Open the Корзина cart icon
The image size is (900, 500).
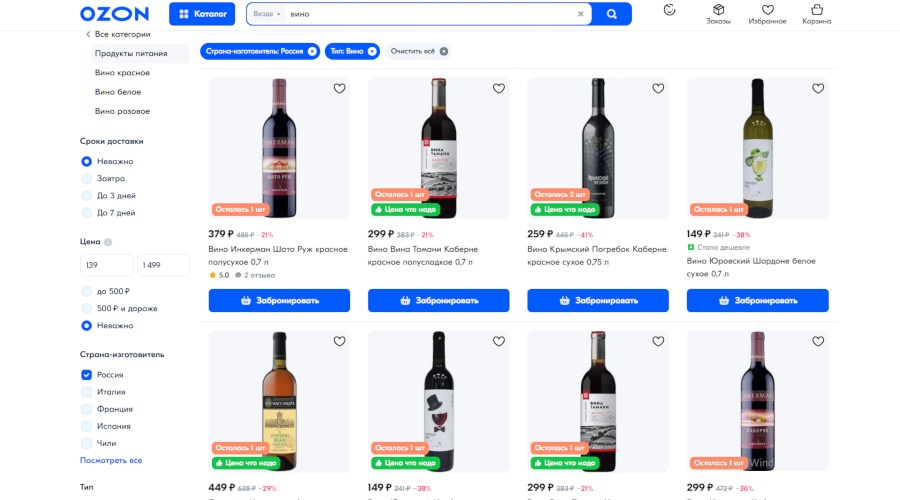816,10
